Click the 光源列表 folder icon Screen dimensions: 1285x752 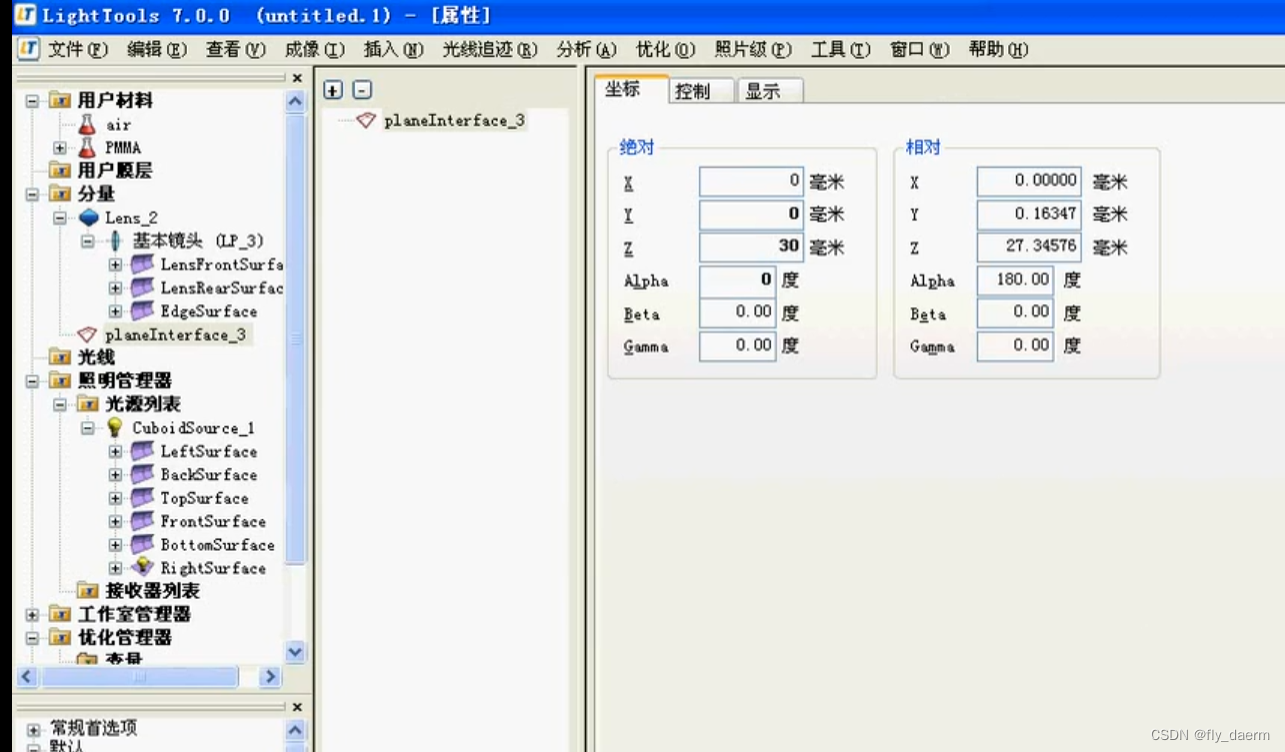point(88,404)
